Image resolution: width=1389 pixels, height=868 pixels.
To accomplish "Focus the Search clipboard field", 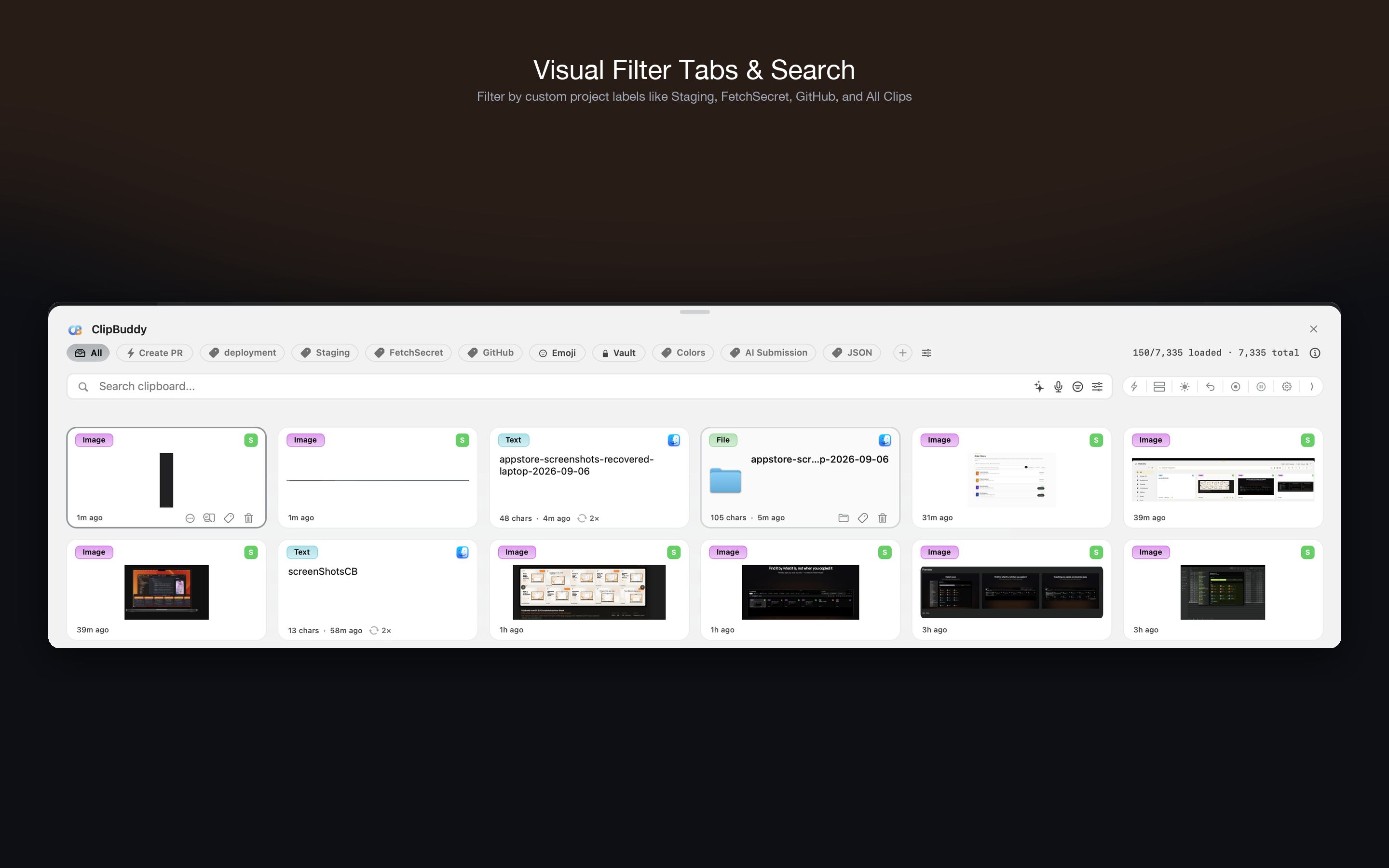I will click(589, 387).
